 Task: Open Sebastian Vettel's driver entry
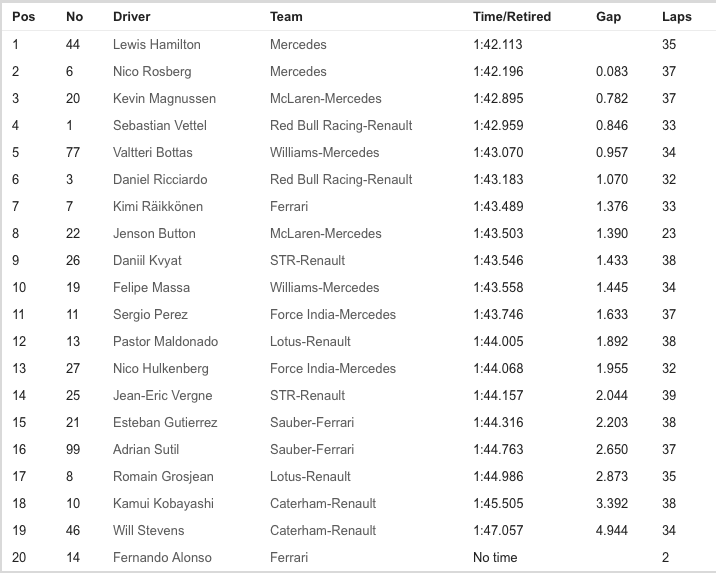point(160,125)
